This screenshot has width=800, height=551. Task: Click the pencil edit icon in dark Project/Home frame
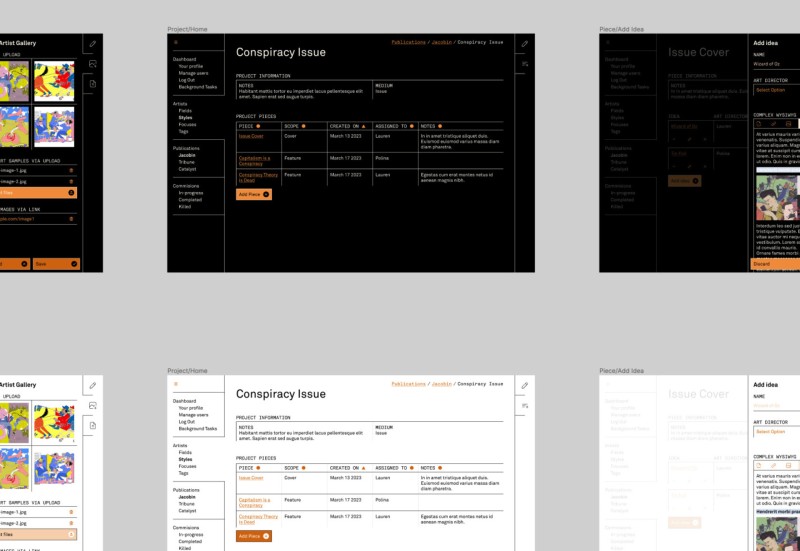tap(525, 44)
